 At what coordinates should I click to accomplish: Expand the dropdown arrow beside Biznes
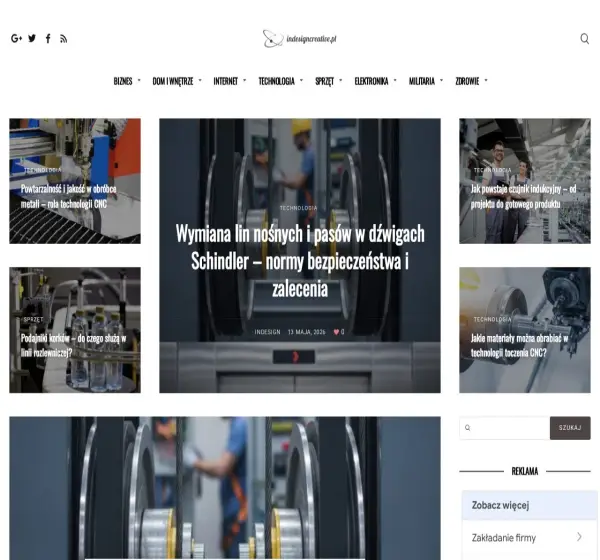tap(139, 80)
